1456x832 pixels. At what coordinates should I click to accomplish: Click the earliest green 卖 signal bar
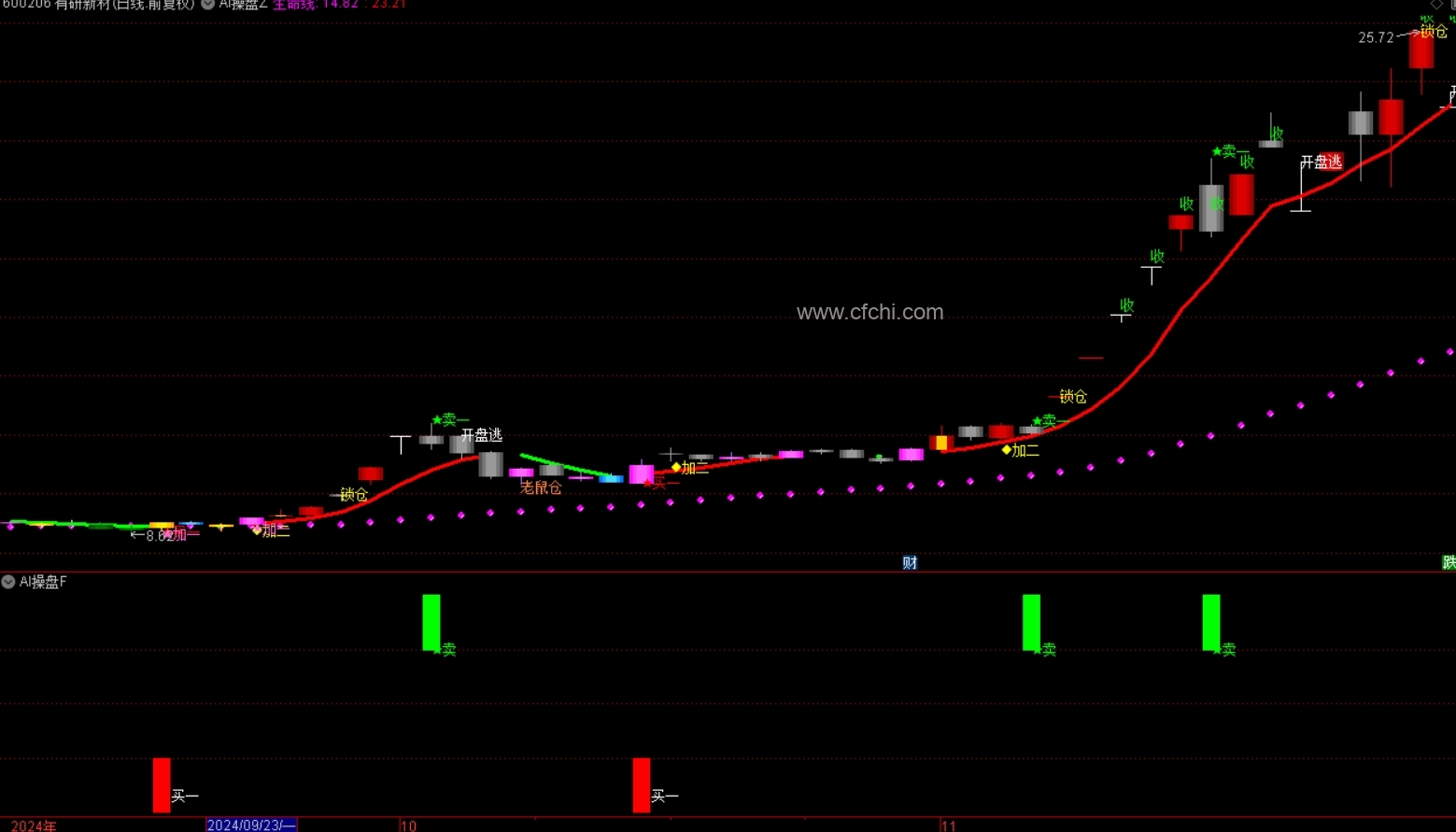(x=431, y=622)
